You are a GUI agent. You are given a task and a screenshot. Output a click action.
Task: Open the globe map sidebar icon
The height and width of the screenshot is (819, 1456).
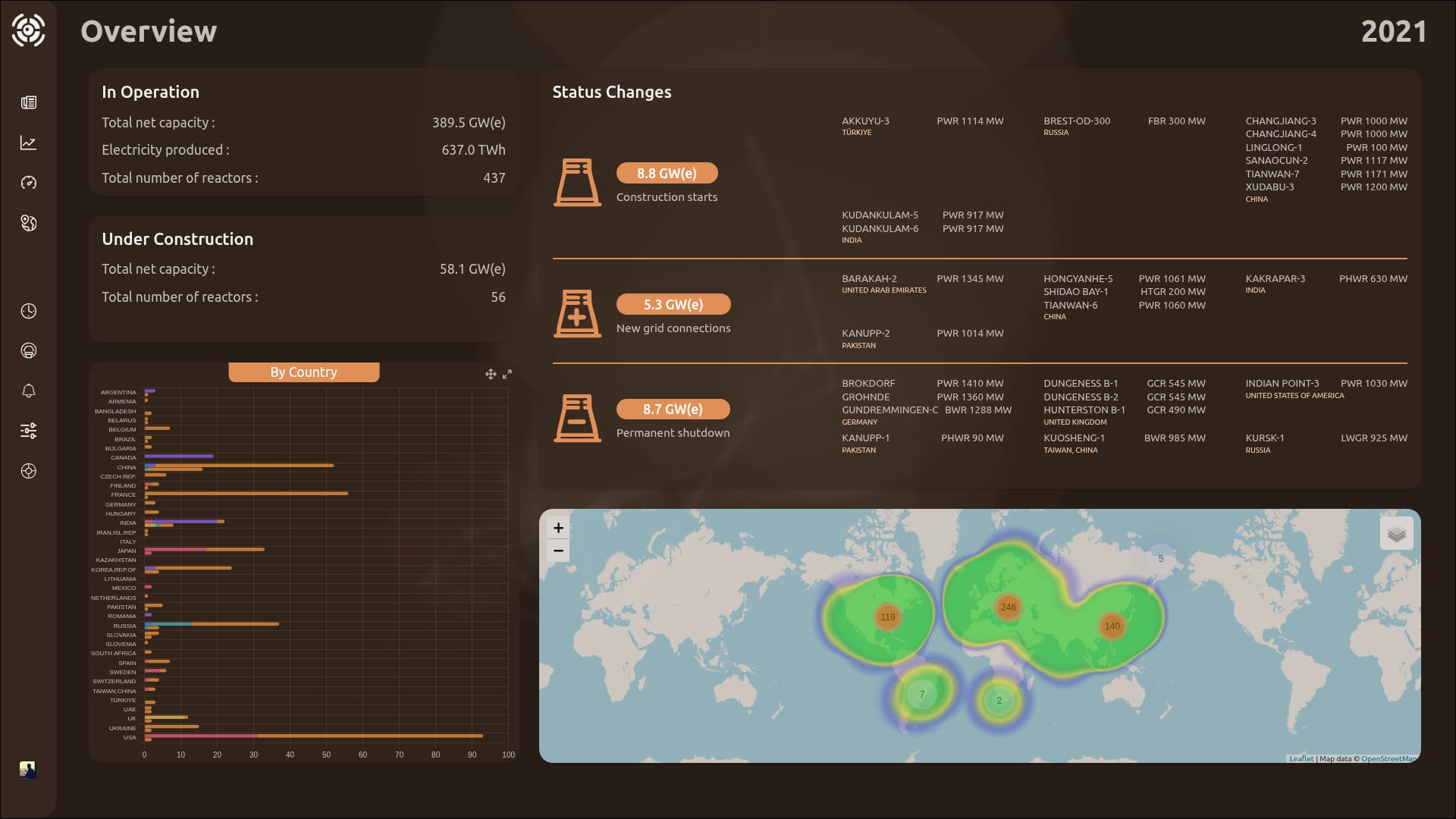tap(29, 223)
